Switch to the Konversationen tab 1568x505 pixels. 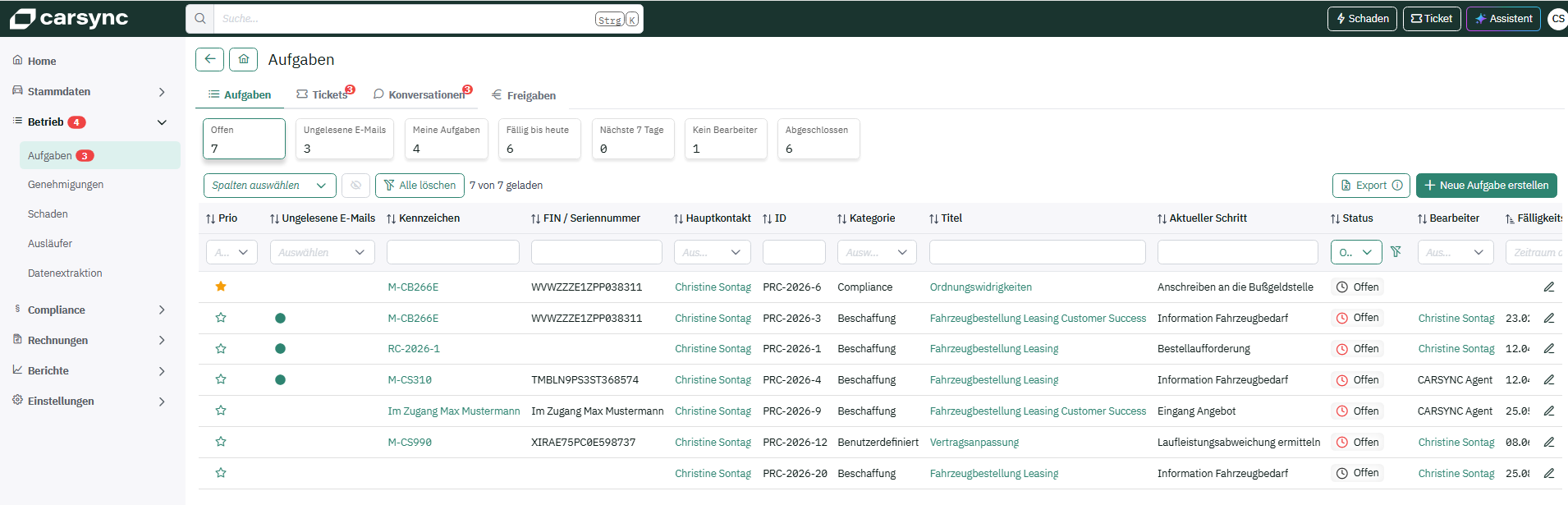point(421,94)
